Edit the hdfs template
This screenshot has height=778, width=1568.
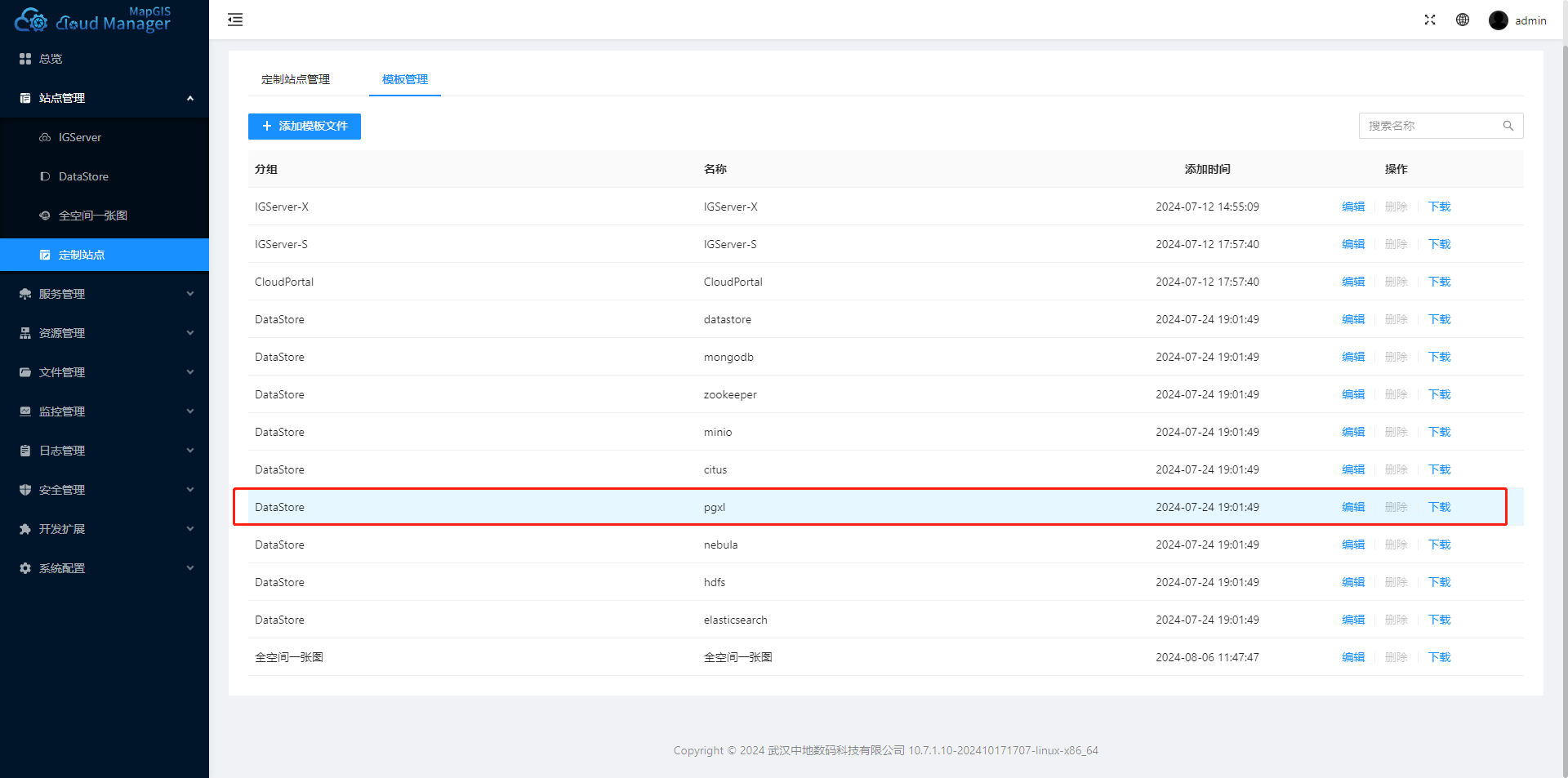(x=1353, y=582)
